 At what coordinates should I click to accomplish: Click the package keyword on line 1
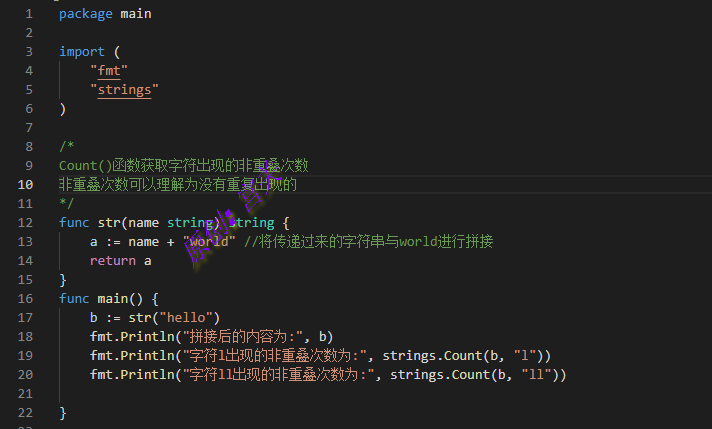[x=86, y=14]
